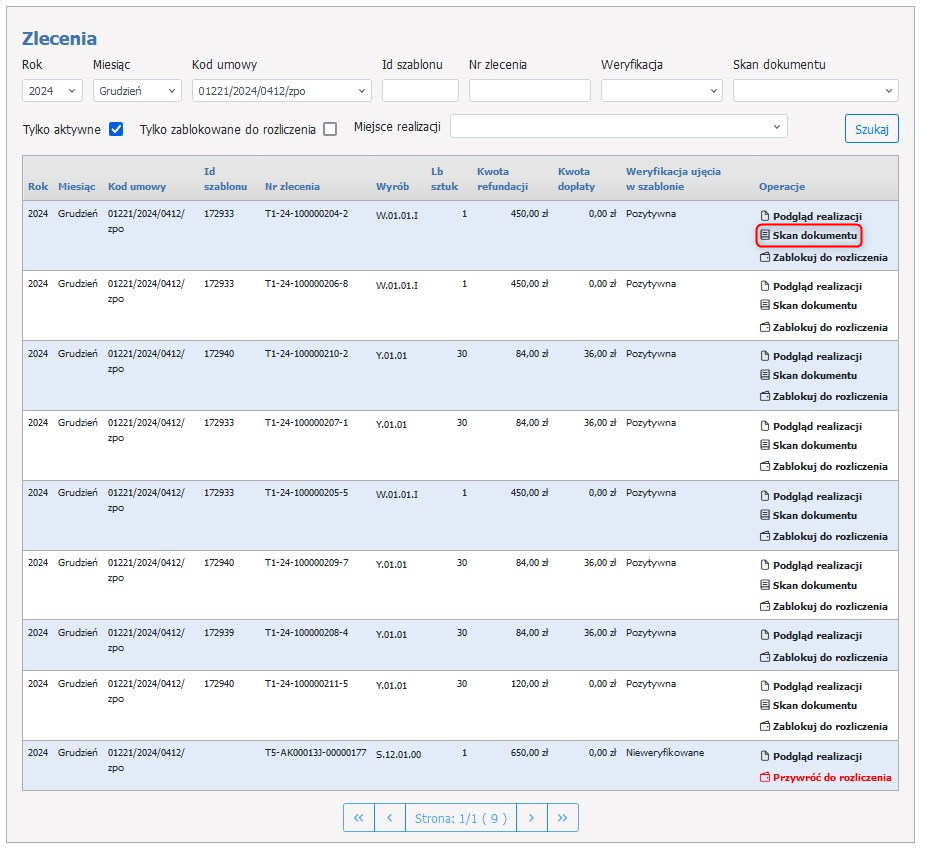This screenshot has height=850, width=926.
Task: Expand the Kod umowy dropdown
Action: tap(281, 91)
